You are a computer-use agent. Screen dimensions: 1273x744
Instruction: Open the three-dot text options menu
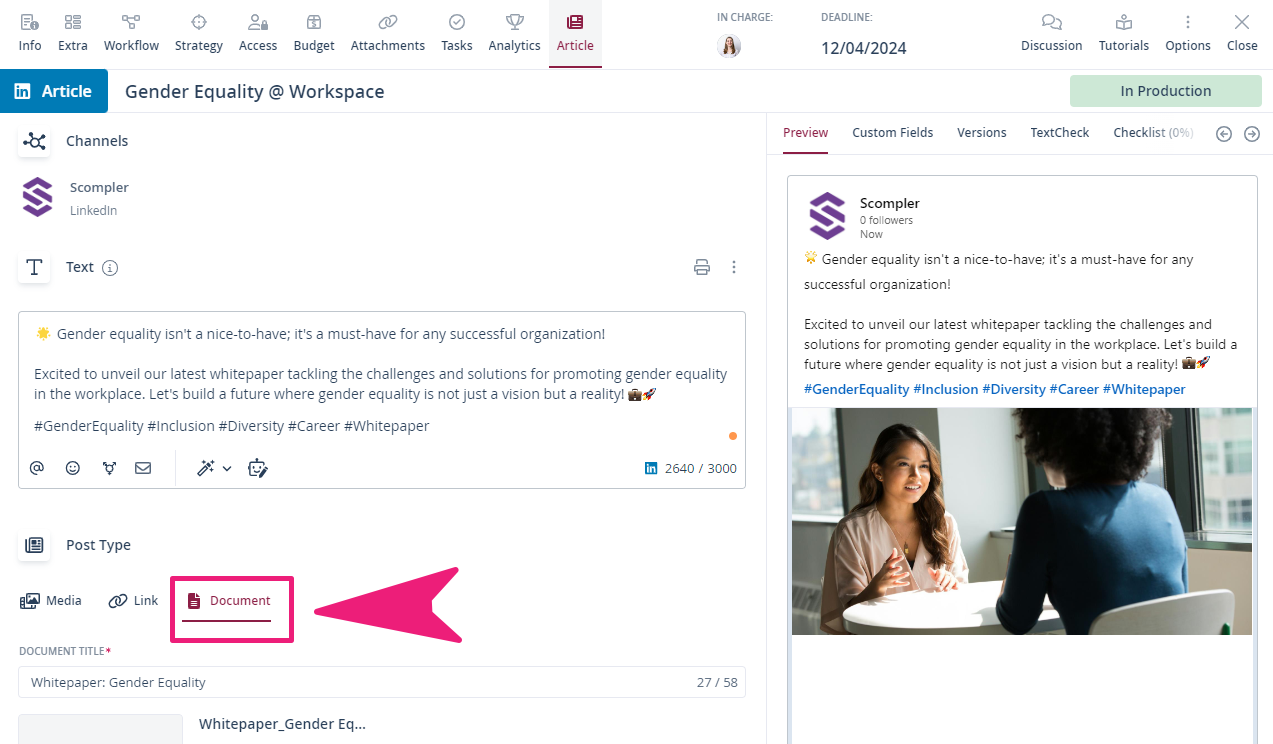[734, 267]
